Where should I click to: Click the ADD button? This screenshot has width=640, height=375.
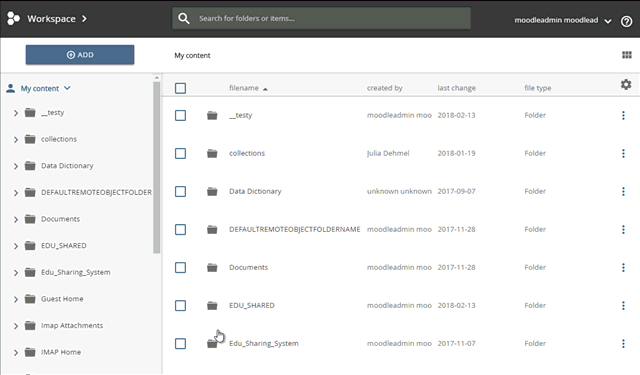point(80,55)
